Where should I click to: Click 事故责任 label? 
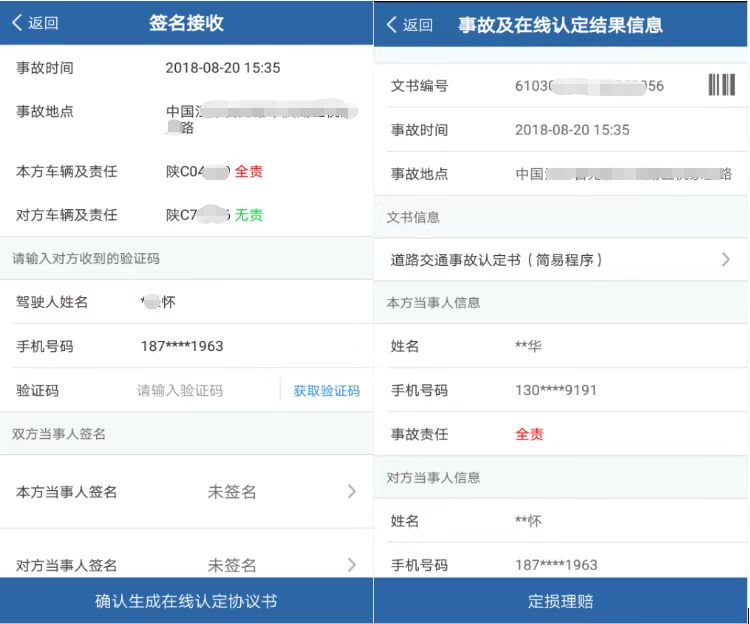pyautogui.click(x=419, y=434)
